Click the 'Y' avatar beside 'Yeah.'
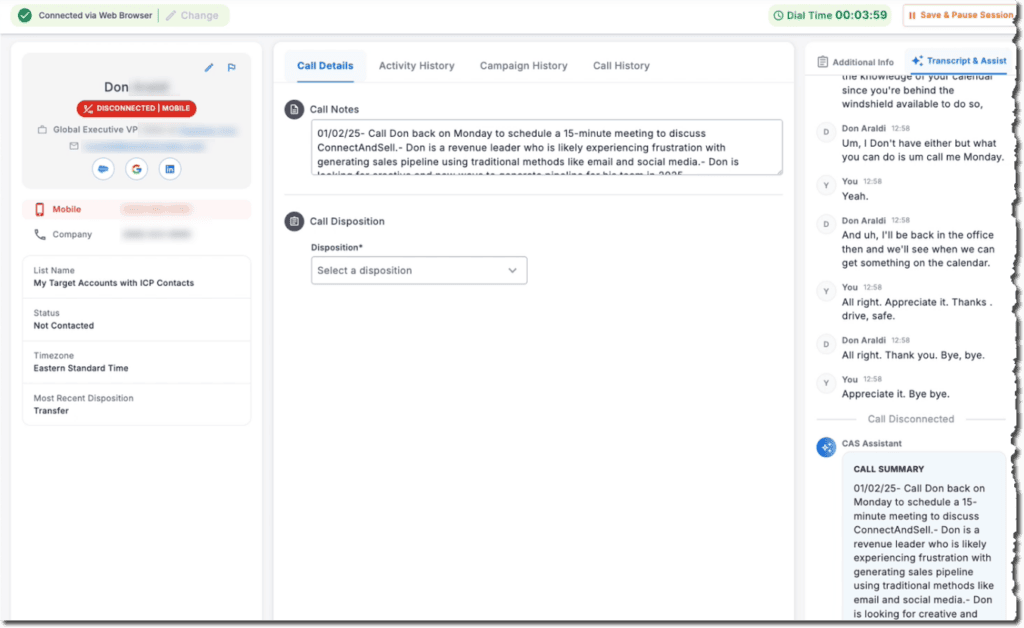 [826, 185]
